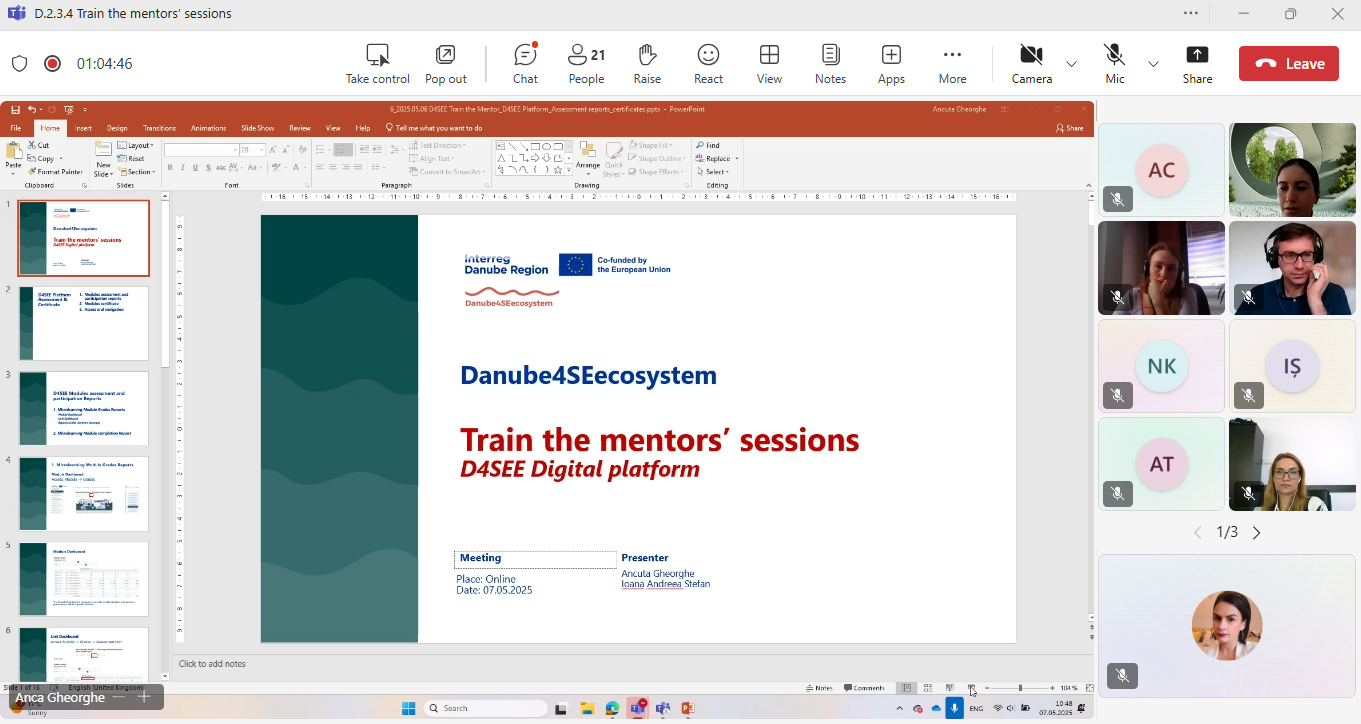Open the Apps menu in Teams
The height and width of the screenshot is (724, 1361).
point(891,64)
